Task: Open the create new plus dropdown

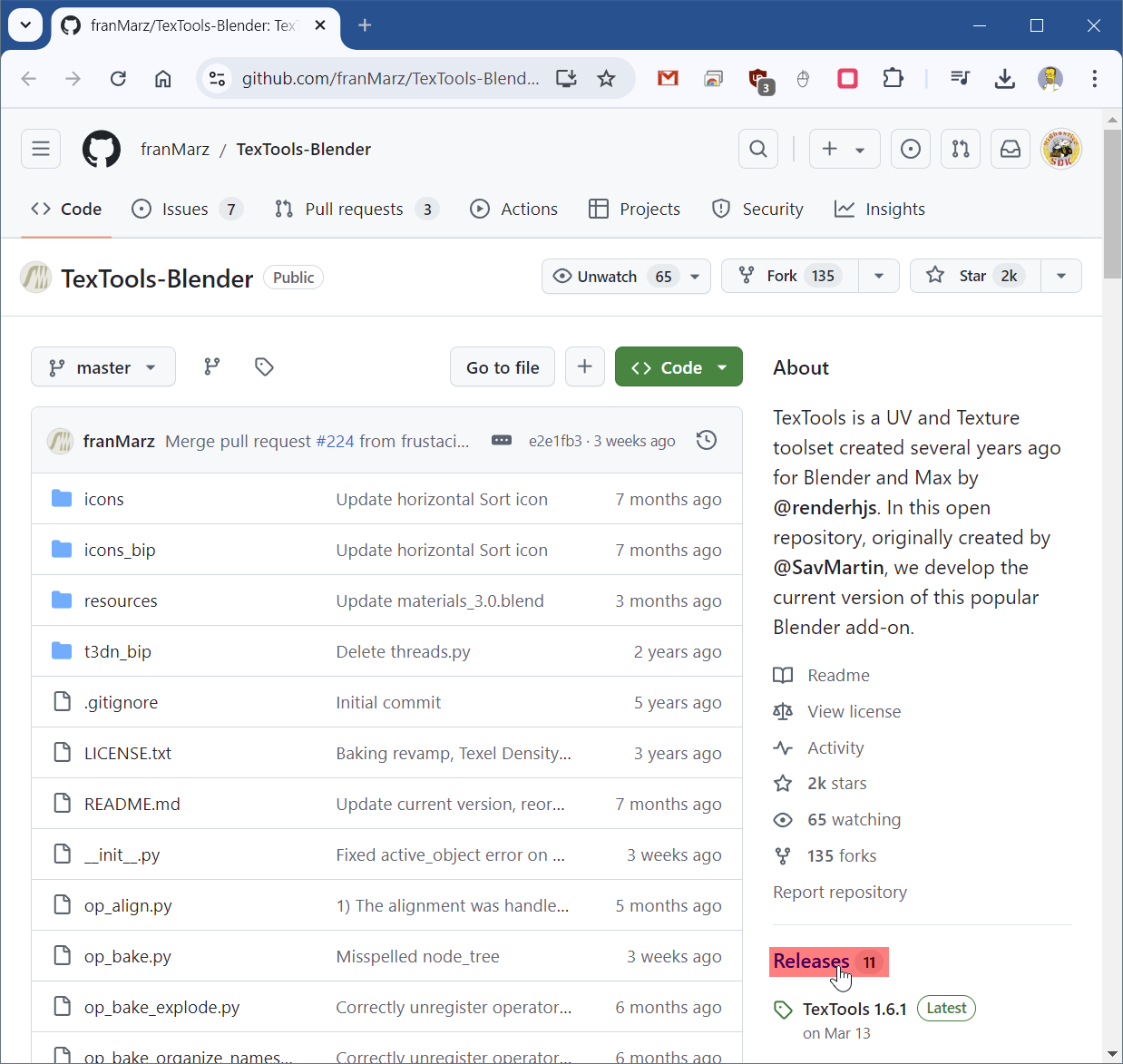Action: (x=844, y=149)
